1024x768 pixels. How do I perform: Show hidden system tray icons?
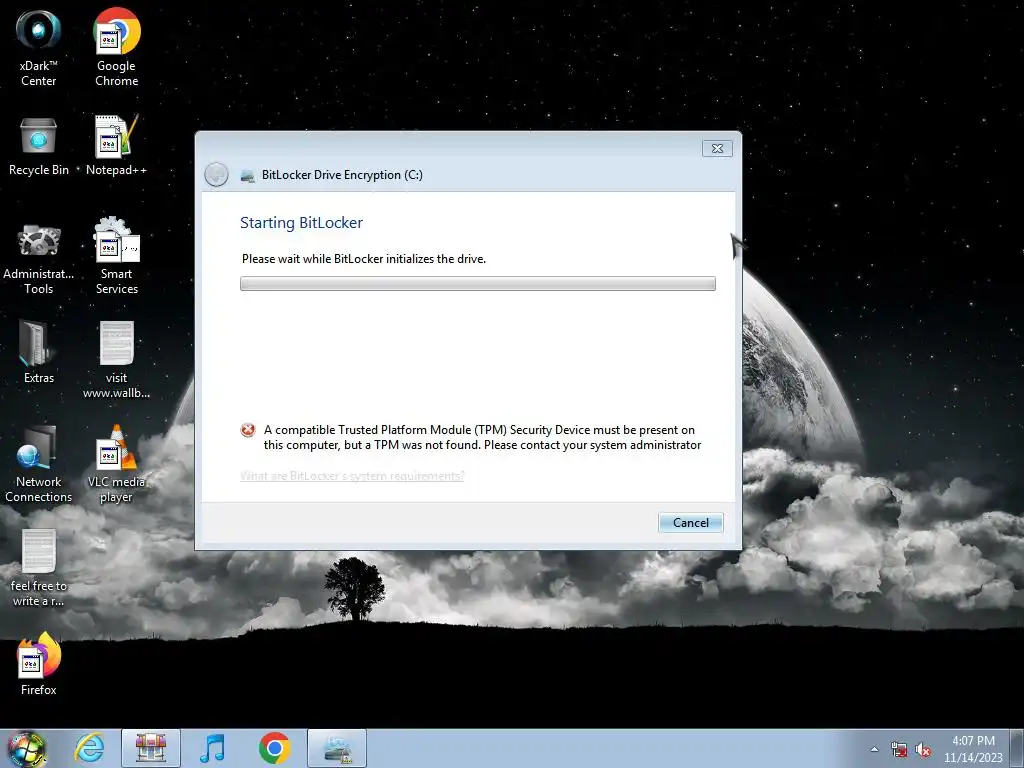(x=874, y=750)
